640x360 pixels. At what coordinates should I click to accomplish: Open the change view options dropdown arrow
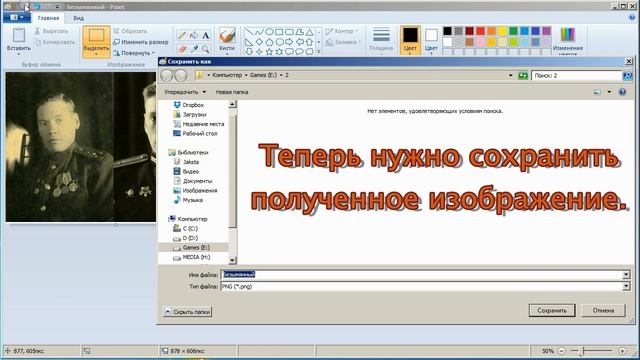click(x=609, y=92)
